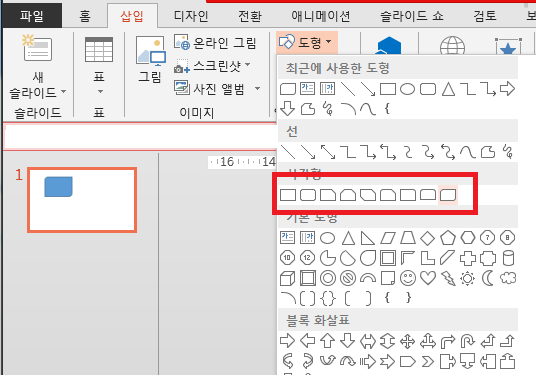The height and width of the screenshot is (379, 536).
Task: Go to the 애니메이션 tab
Action: pyautogui.click(x=321, y=16)
